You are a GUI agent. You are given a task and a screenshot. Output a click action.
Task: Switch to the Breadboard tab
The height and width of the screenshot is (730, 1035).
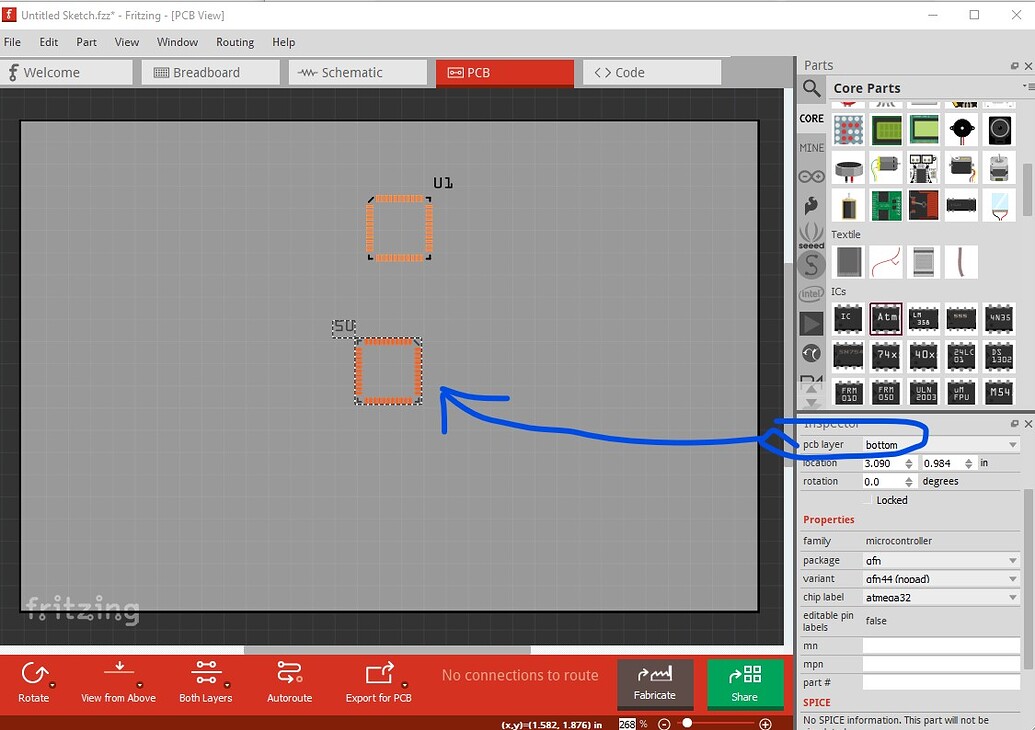[x=210, y=73]
